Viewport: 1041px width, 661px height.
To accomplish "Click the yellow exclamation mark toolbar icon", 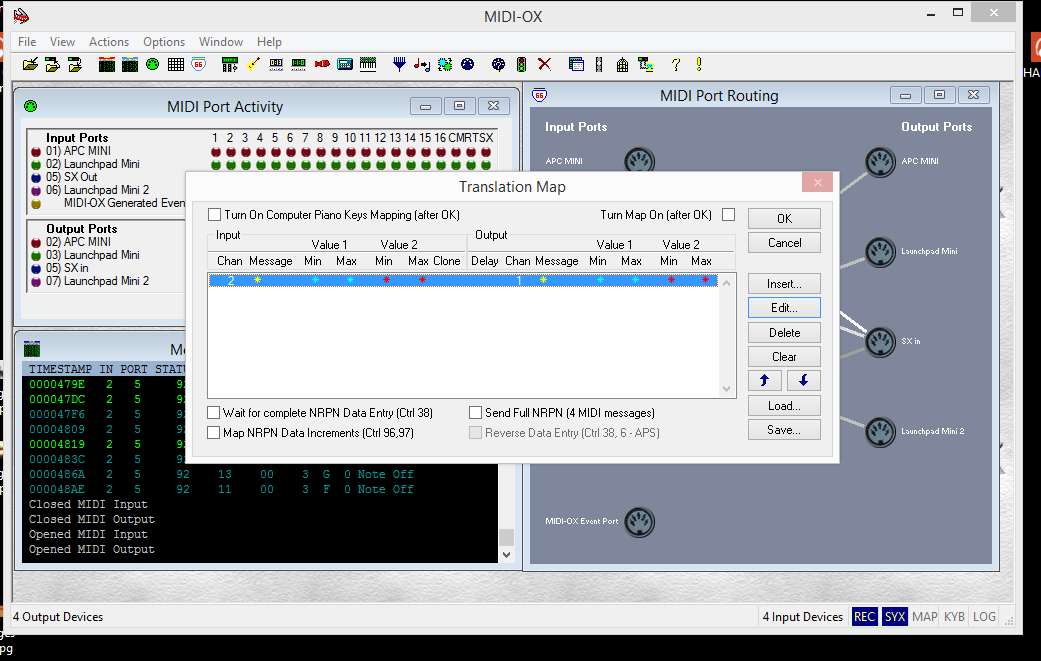I will click(x=699, y=64).
